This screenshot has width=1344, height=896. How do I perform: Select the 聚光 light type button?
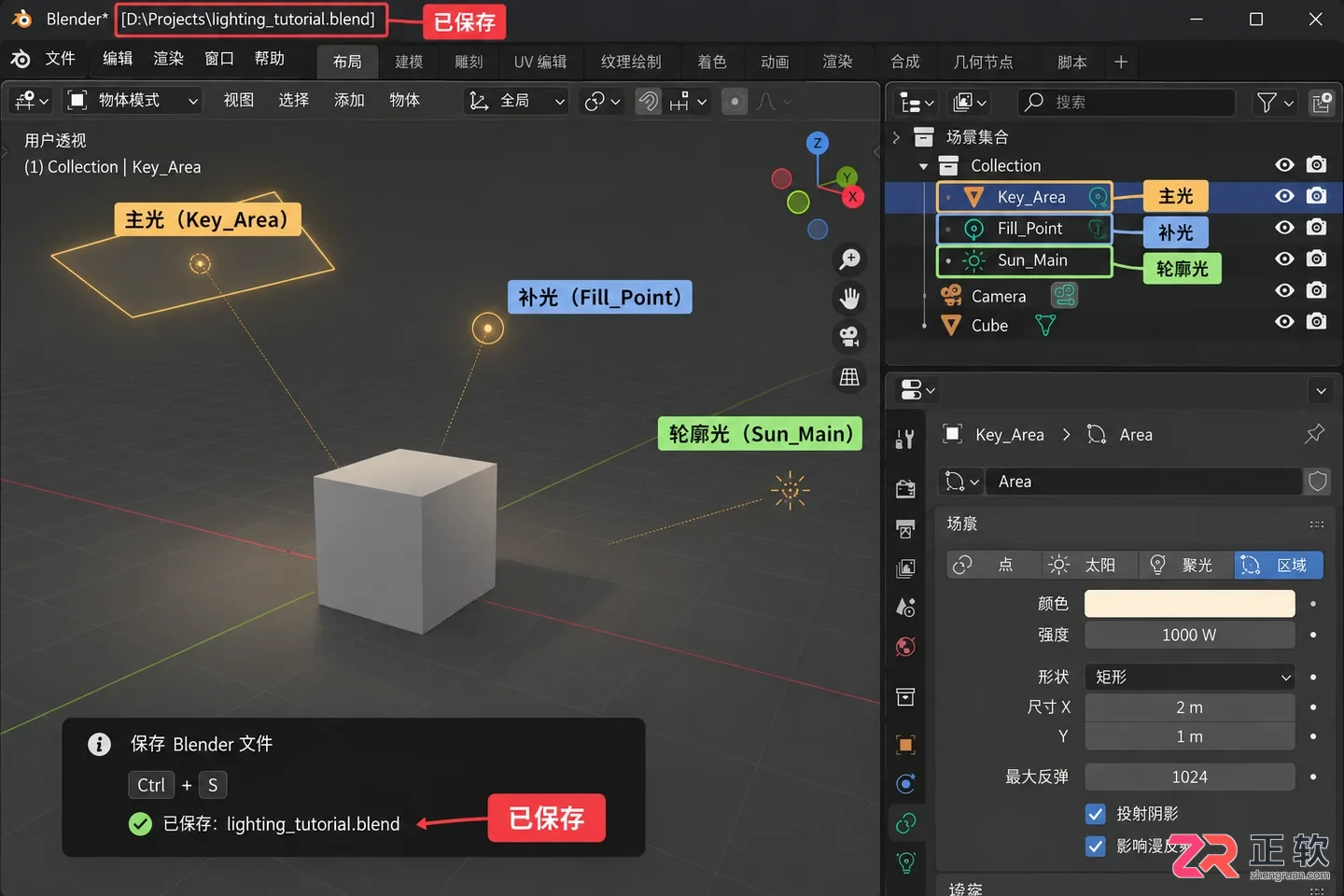point(1186,565)
